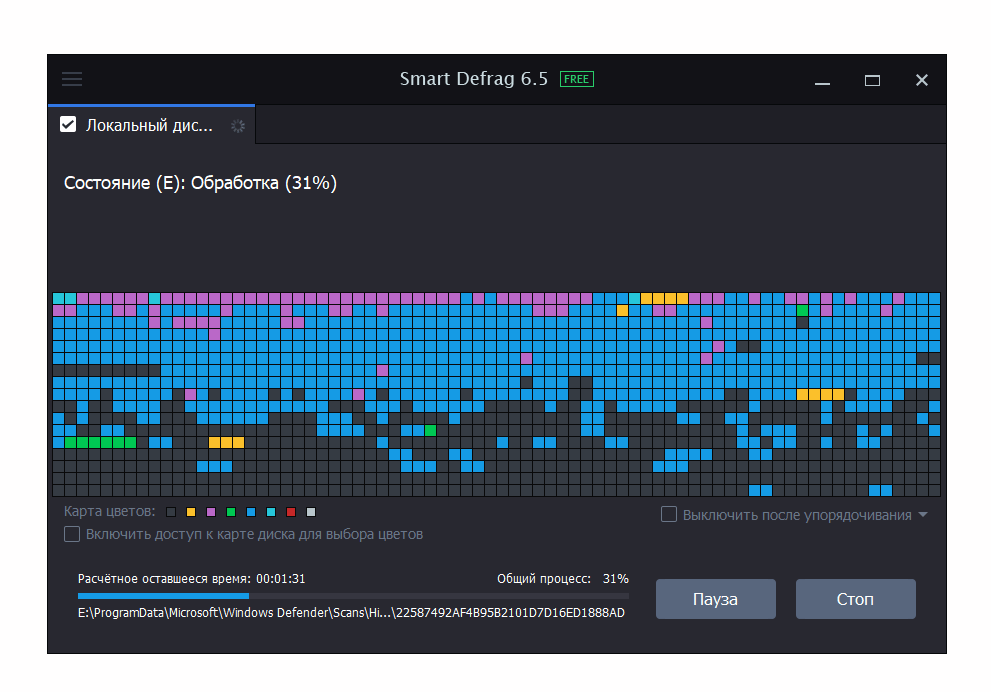Image resolution: width=991 pixels, height=692 pixels.
Task: Click the purple legend color square
Action: click(x=211, y=512)
